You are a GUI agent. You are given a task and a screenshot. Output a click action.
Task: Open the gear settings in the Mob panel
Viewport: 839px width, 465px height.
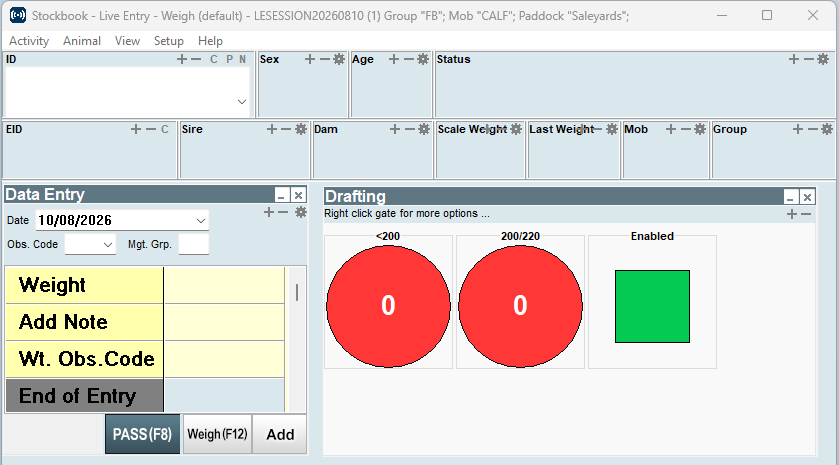pyautogui.click(x=700, y=129)
